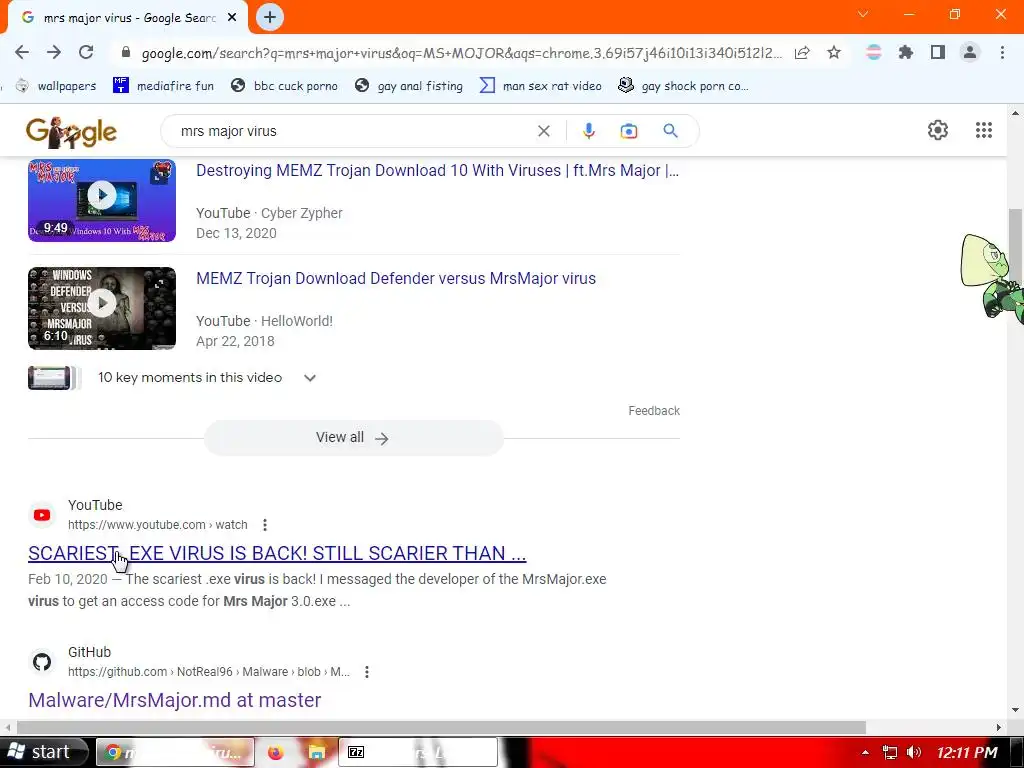Open the volume speaker tray icon
Screen dimensions: 1024x768
(x=914, y=752)
